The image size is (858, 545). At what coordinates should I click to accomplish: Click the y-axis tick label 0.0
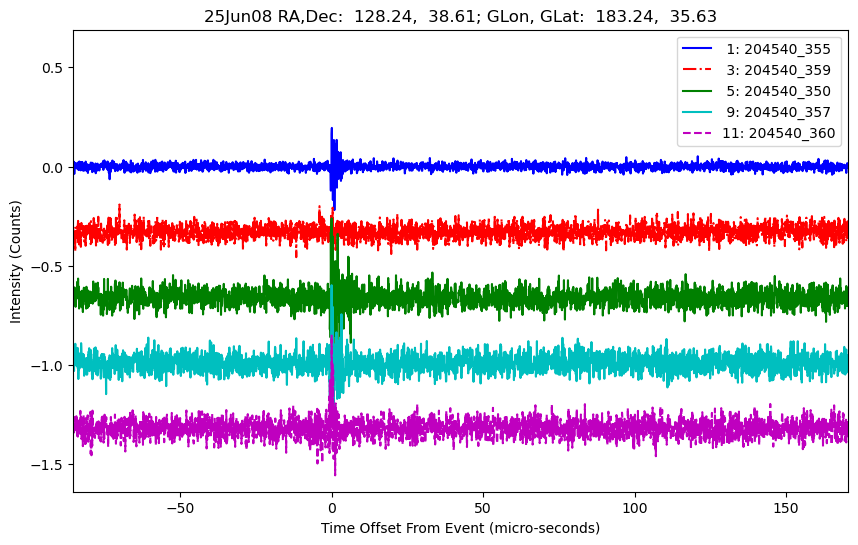click(53, 168)
